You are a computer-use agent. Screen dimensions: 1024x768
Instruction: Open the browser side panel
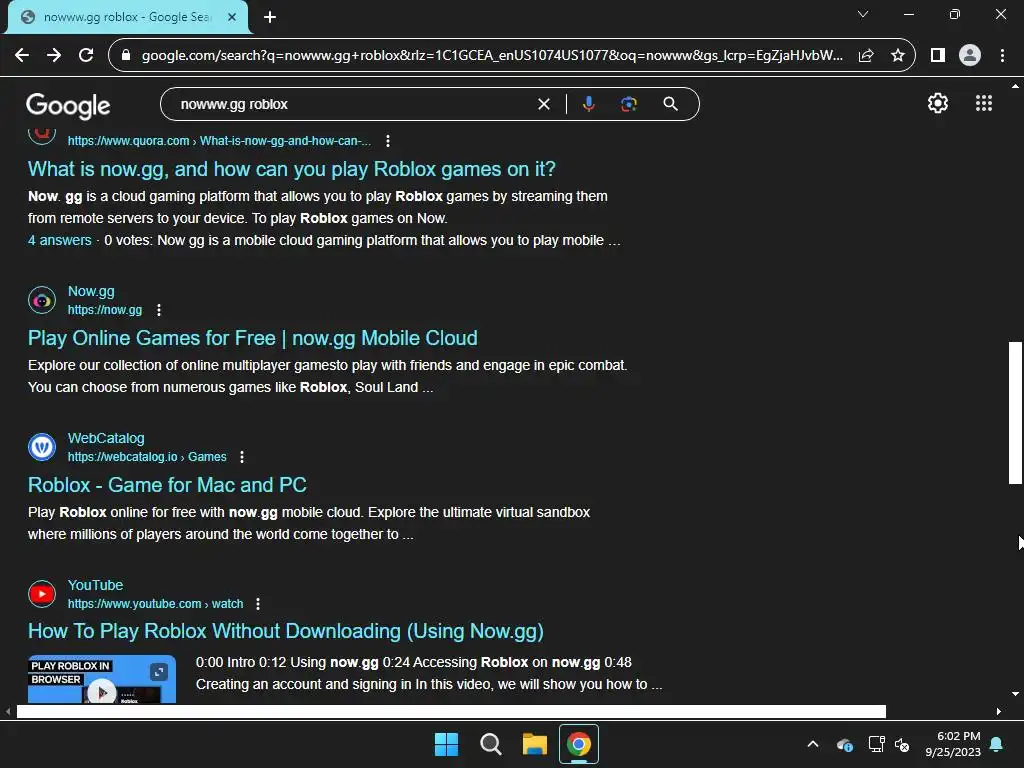tap(938, 56)
